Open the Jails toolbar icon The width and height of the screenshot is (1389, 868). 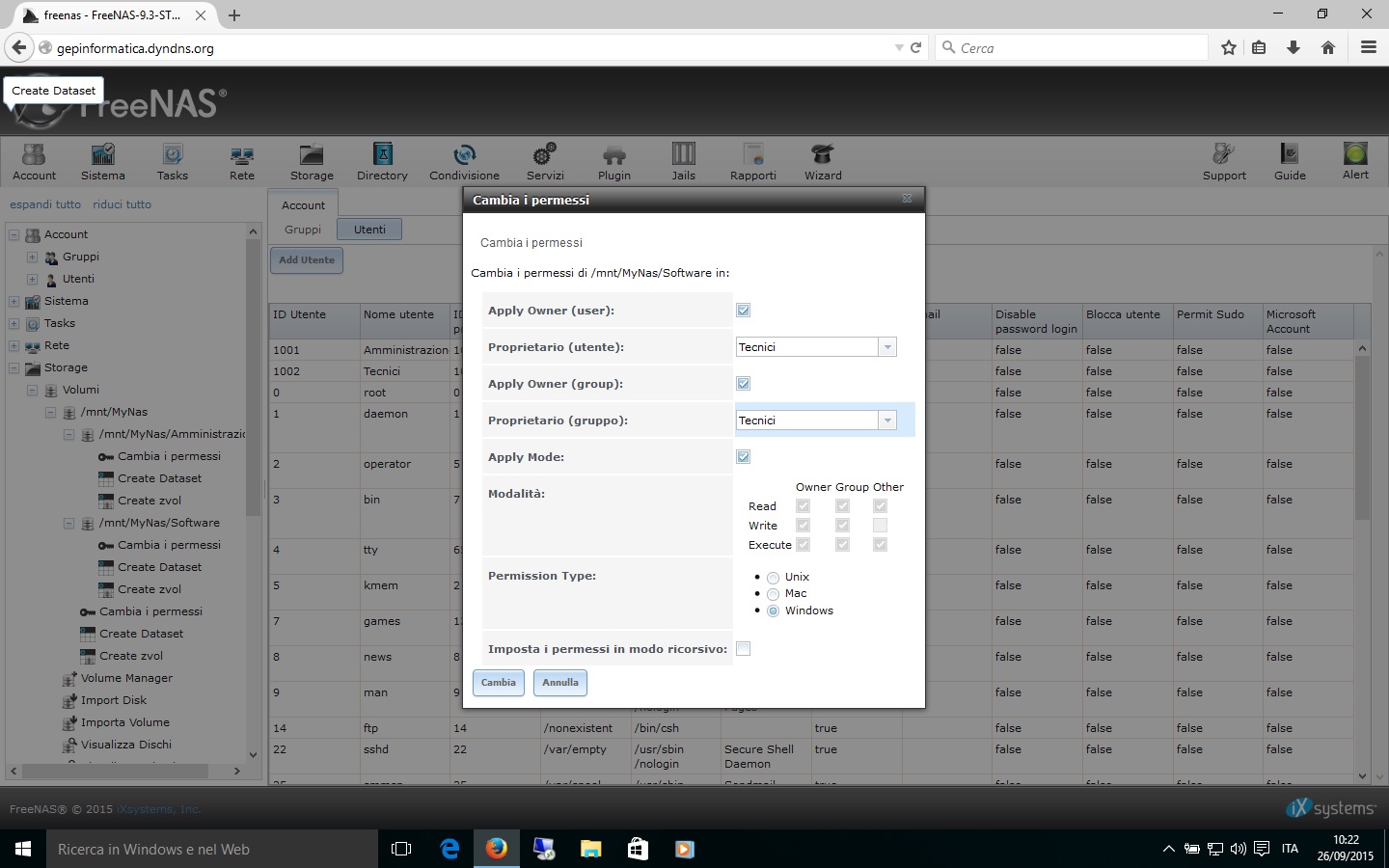point(684,161)
